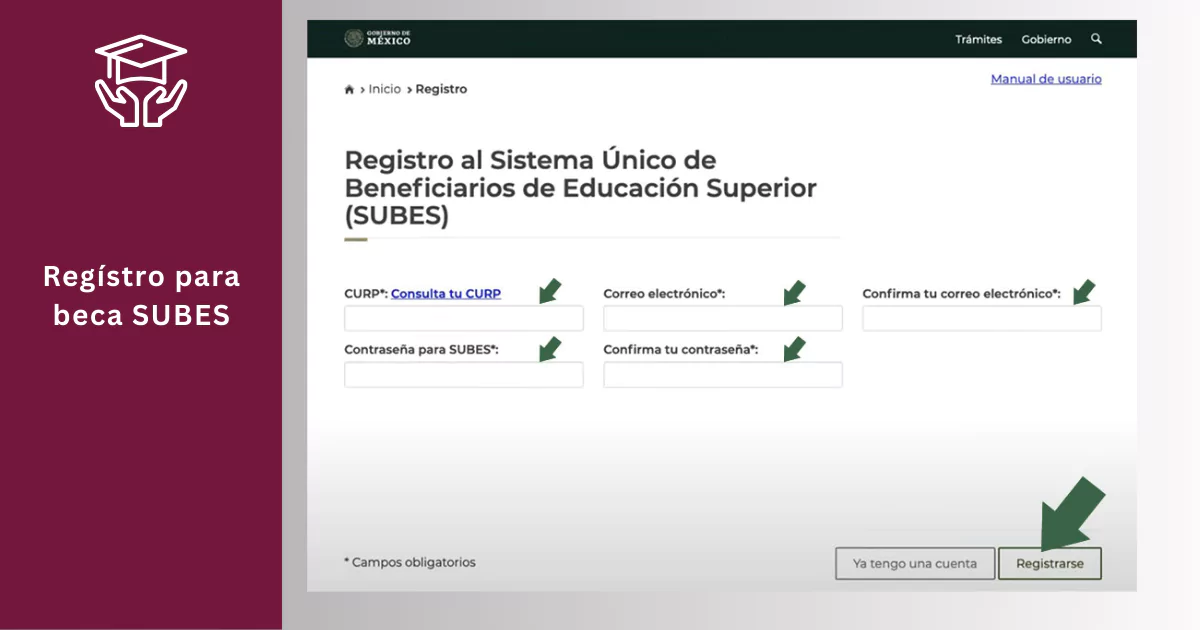Open the search magnifier icon
Screen dimensions: 1200x630
coord(1096,39)
